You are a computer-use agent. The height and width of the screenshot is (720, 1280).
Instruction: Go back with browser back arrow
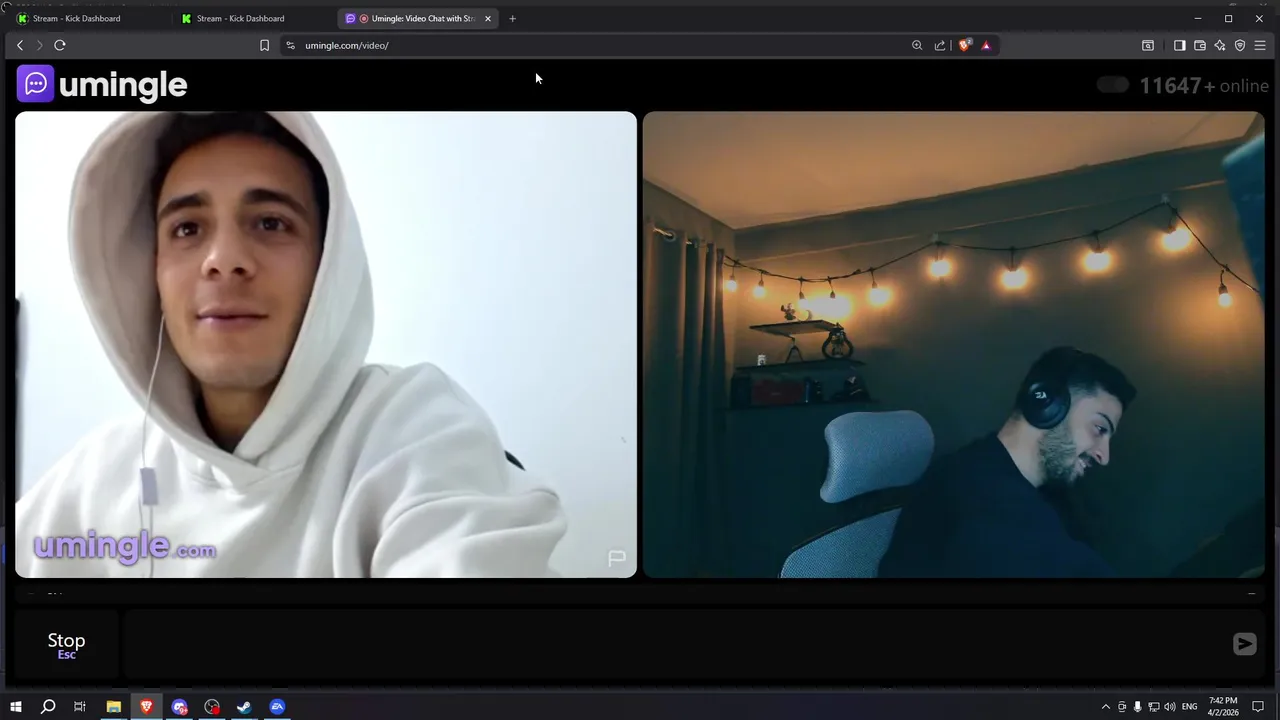coord(20,45)
